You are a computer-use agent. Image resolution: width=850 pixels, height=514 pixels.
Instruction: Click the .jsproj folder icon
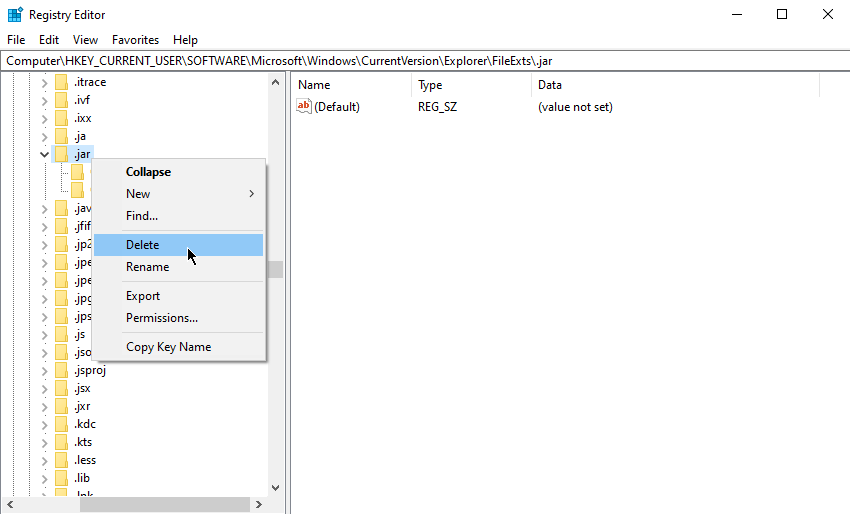coord(61,370)
